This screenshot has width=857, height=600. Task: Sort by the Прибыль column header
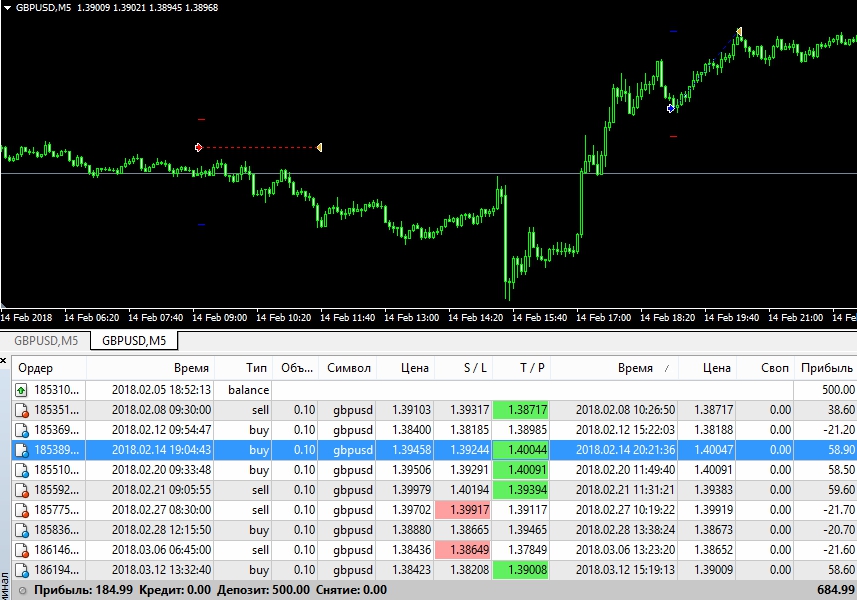pyautogui.click(x=825, y=368)
